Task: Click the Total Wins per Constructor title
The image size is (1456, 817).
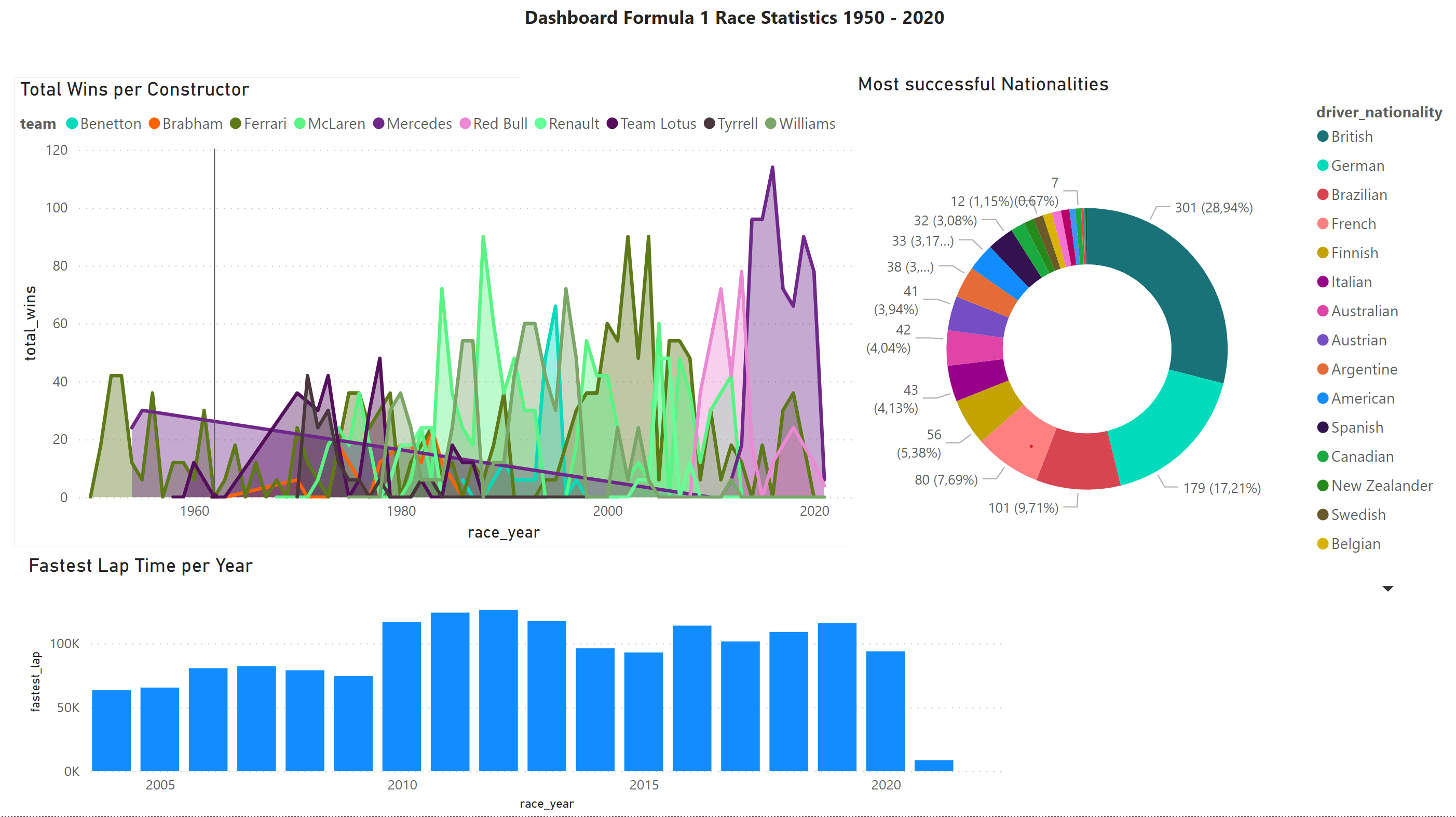Action: (134, 89)
